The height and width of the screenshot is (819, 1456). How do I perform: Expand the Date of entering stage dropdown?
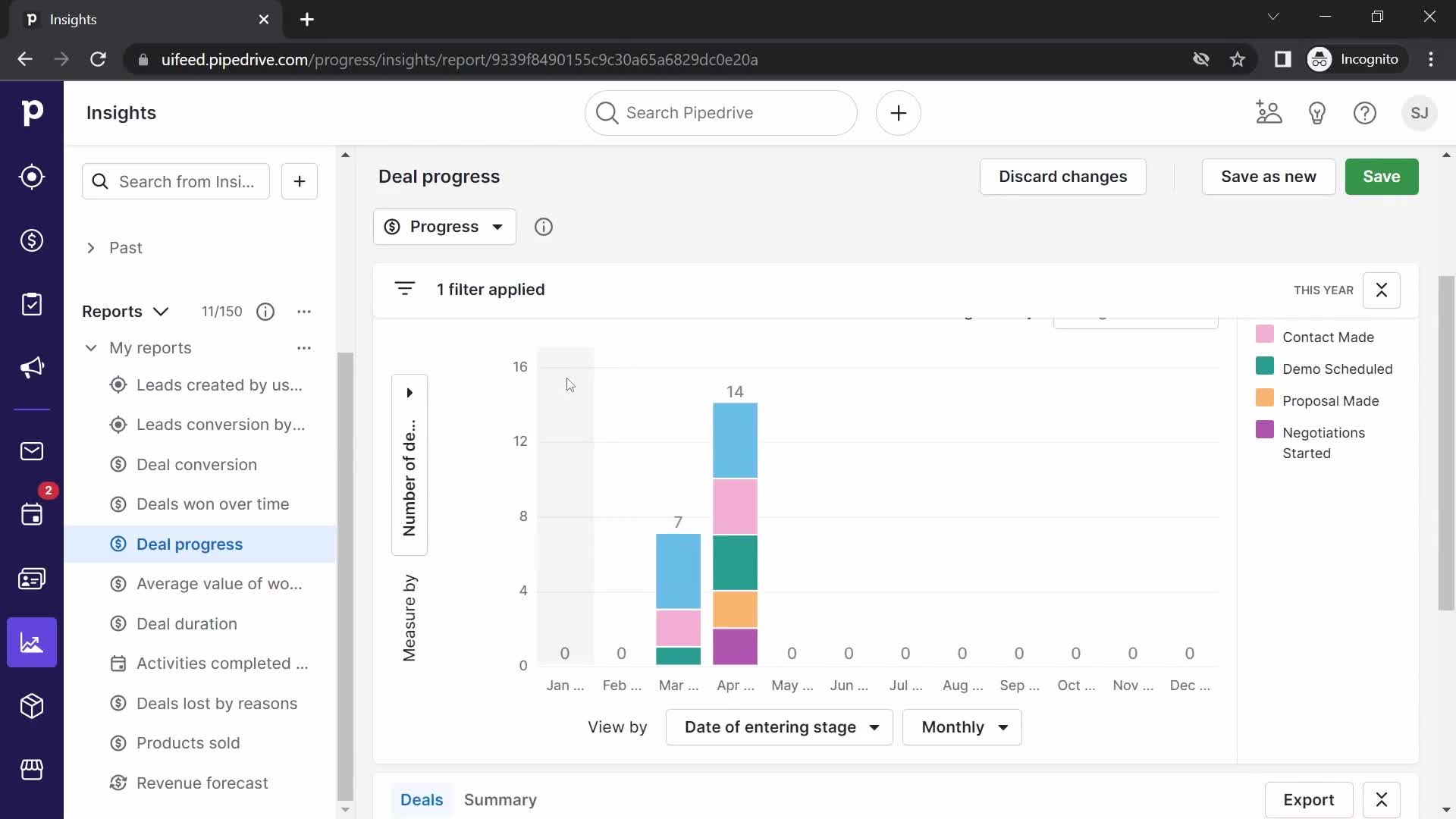780,727
